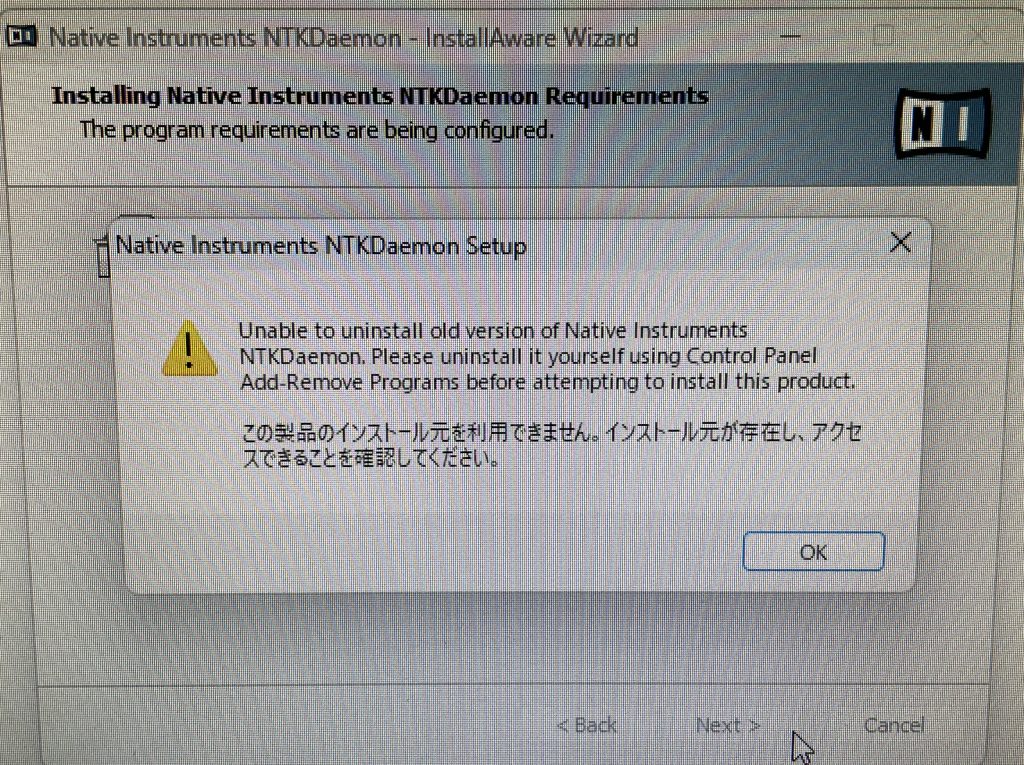Click the yellow warning triangle icon

point(189,348)
